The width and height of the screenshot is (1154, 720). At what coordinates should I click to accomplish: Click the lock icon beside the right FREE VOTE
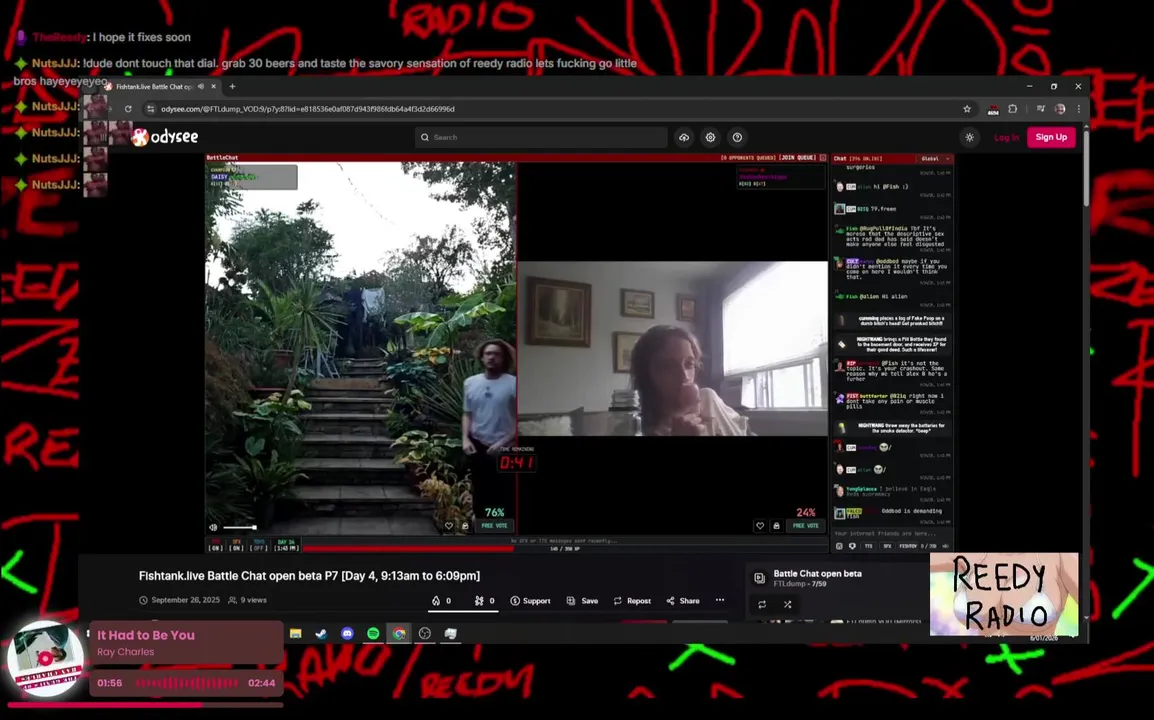pyautogui.click(x=776, y=526)
